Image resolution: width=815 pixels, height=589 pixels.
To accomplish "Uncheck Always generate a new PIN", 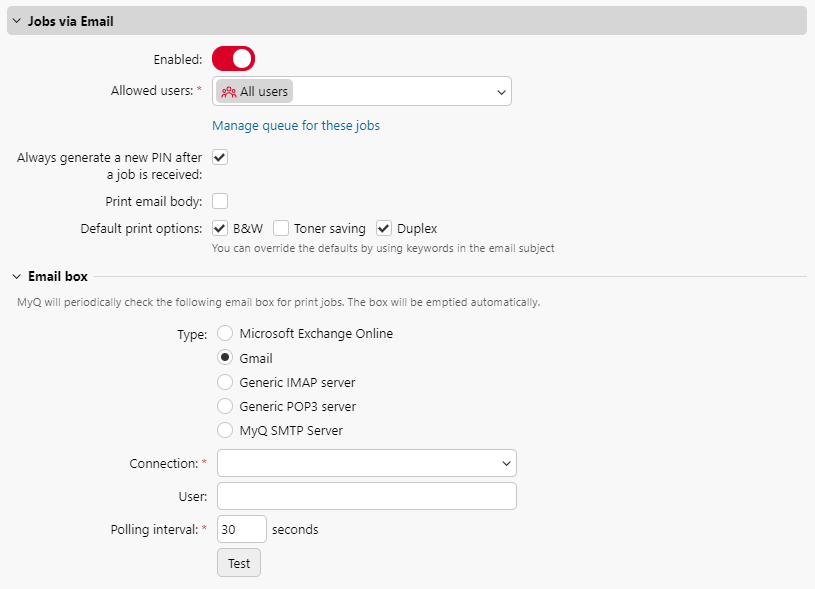I will pyautogui.click(x=219, y=157).
